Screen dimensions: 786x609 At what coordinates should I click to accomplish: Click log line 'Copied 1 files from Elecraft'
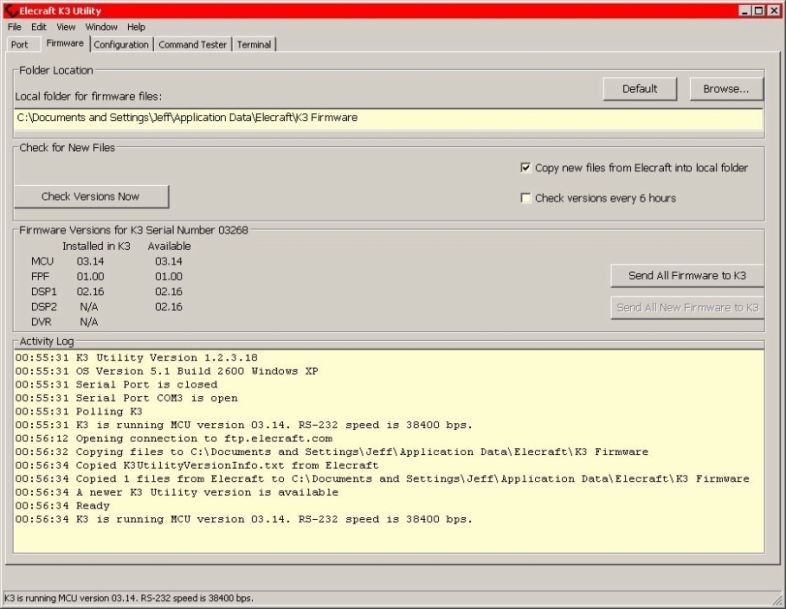(x=382, y=479)
